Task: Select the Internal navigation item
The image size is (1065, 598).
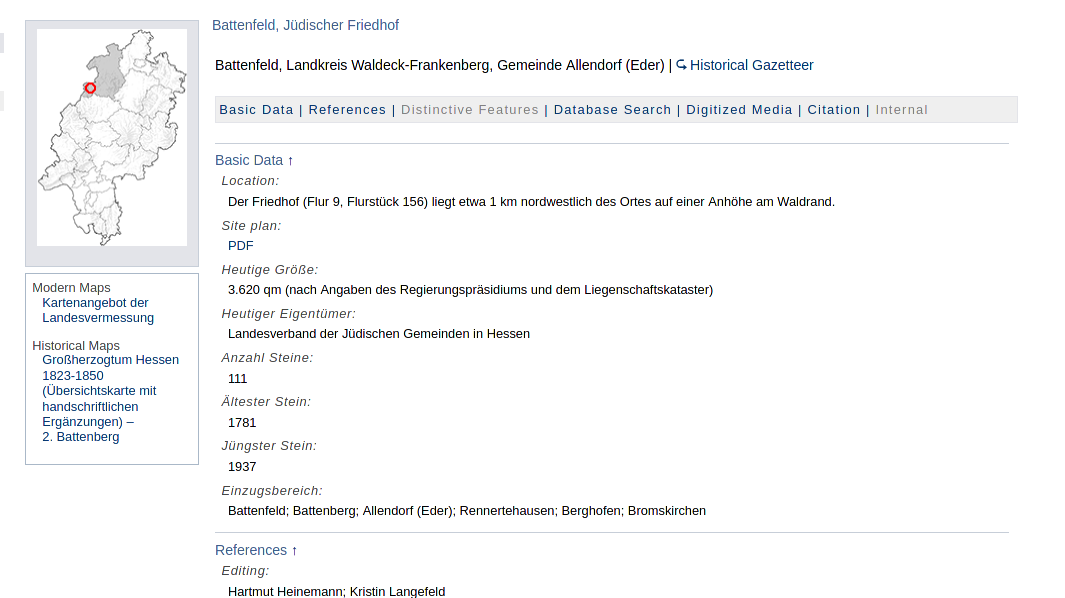Action: (901, 110)
